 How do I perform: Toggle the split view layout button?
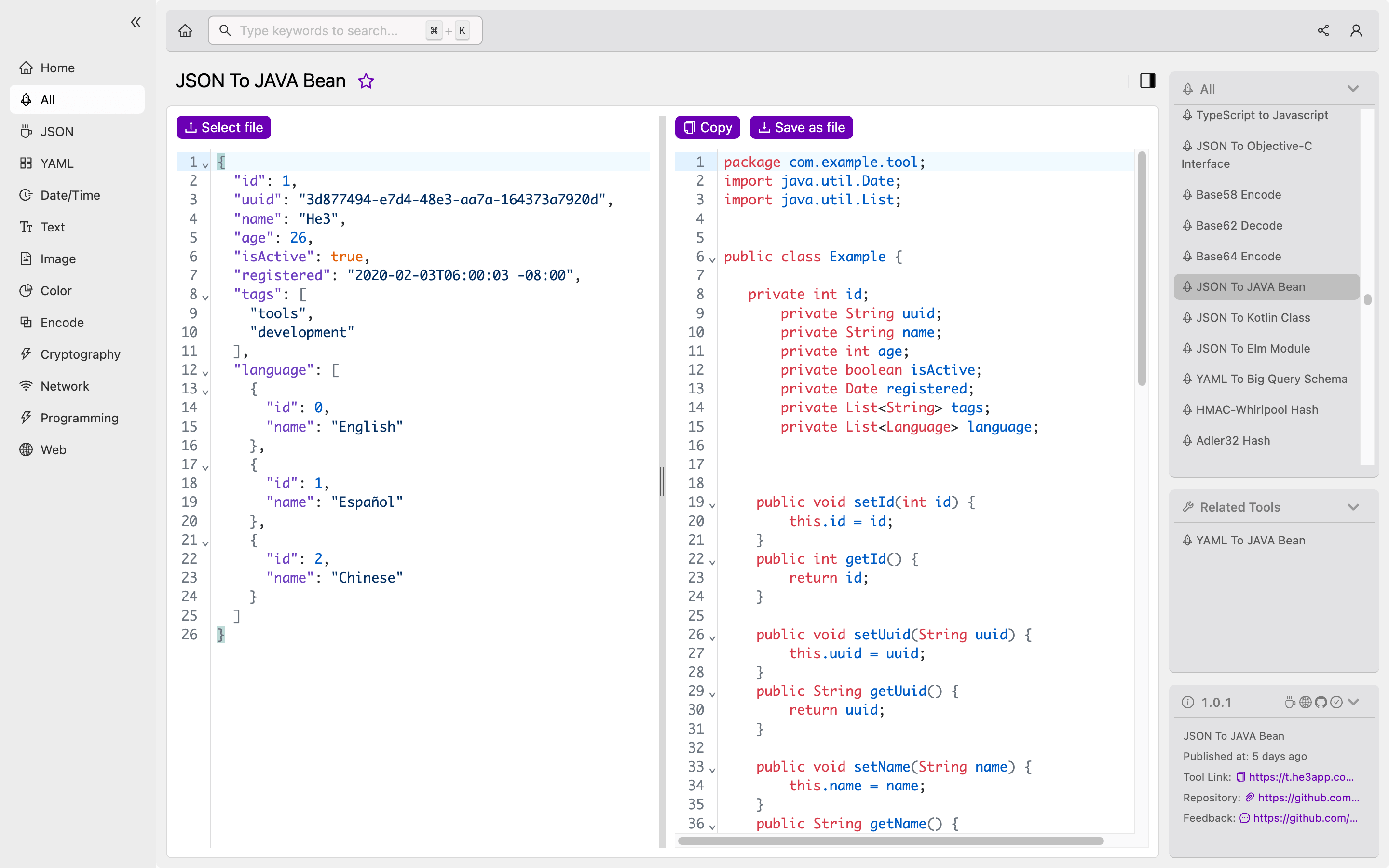[1148, 81]
